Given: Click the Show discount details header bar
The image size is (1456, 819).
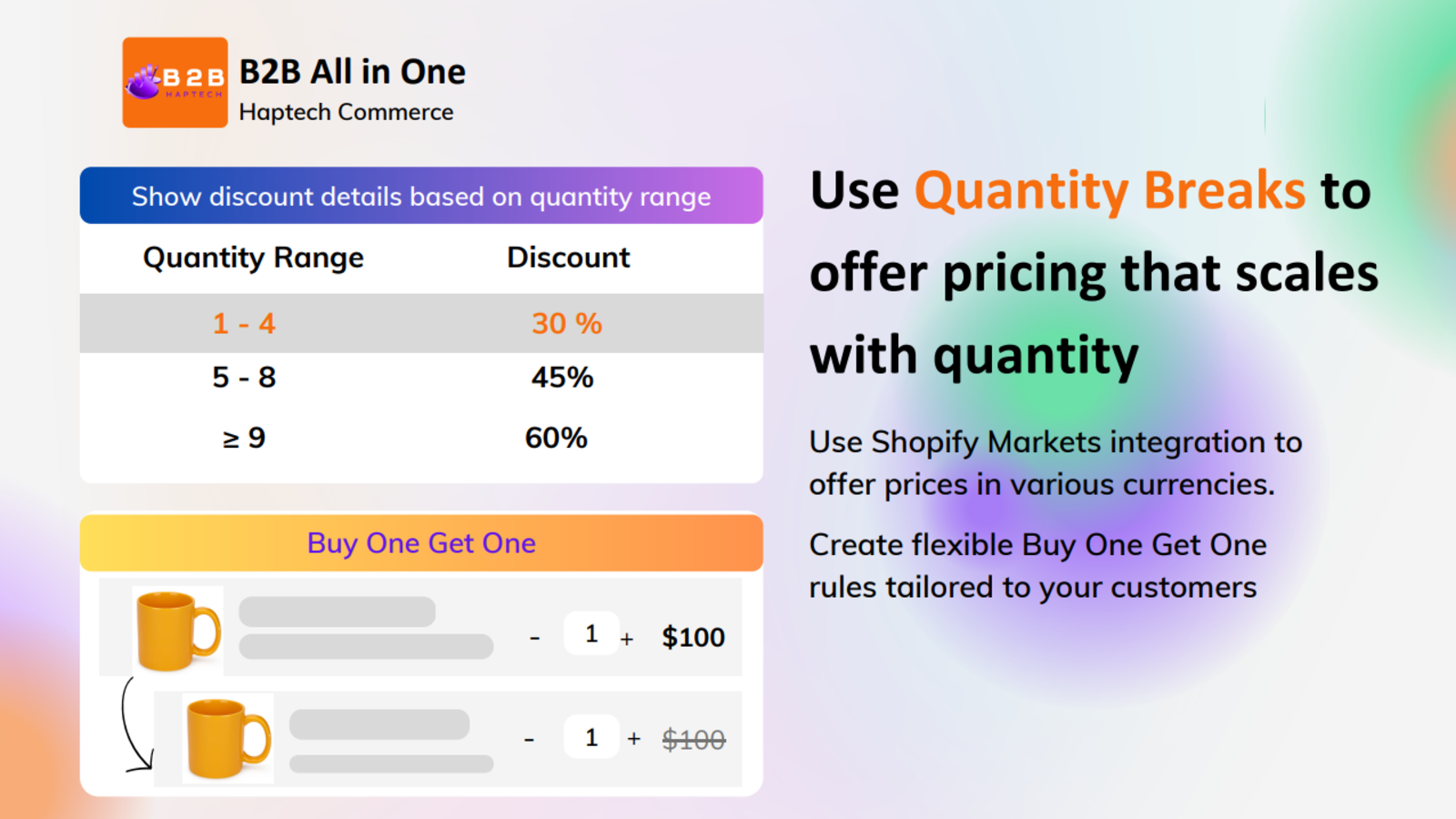Looking at the screenshot, I should point(421,196).
